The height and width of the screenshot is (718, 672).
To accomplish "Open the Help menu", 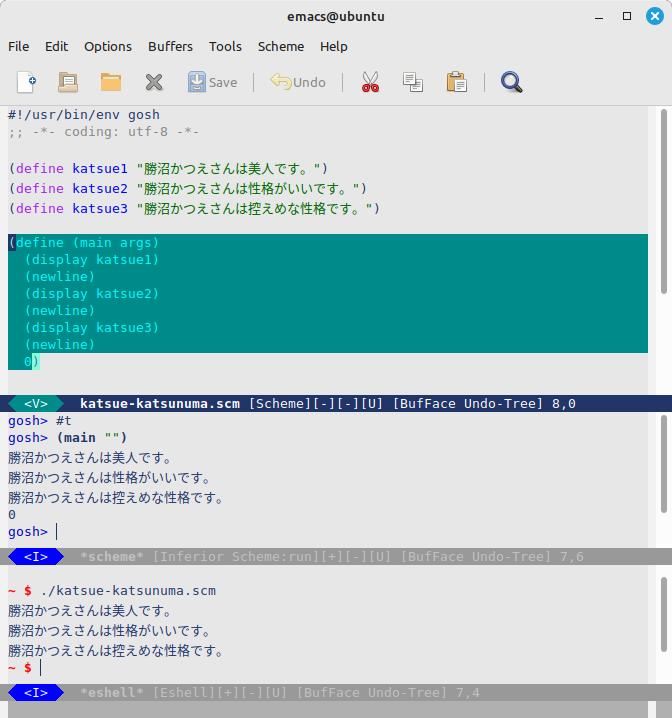I will [x=333, y=47].
